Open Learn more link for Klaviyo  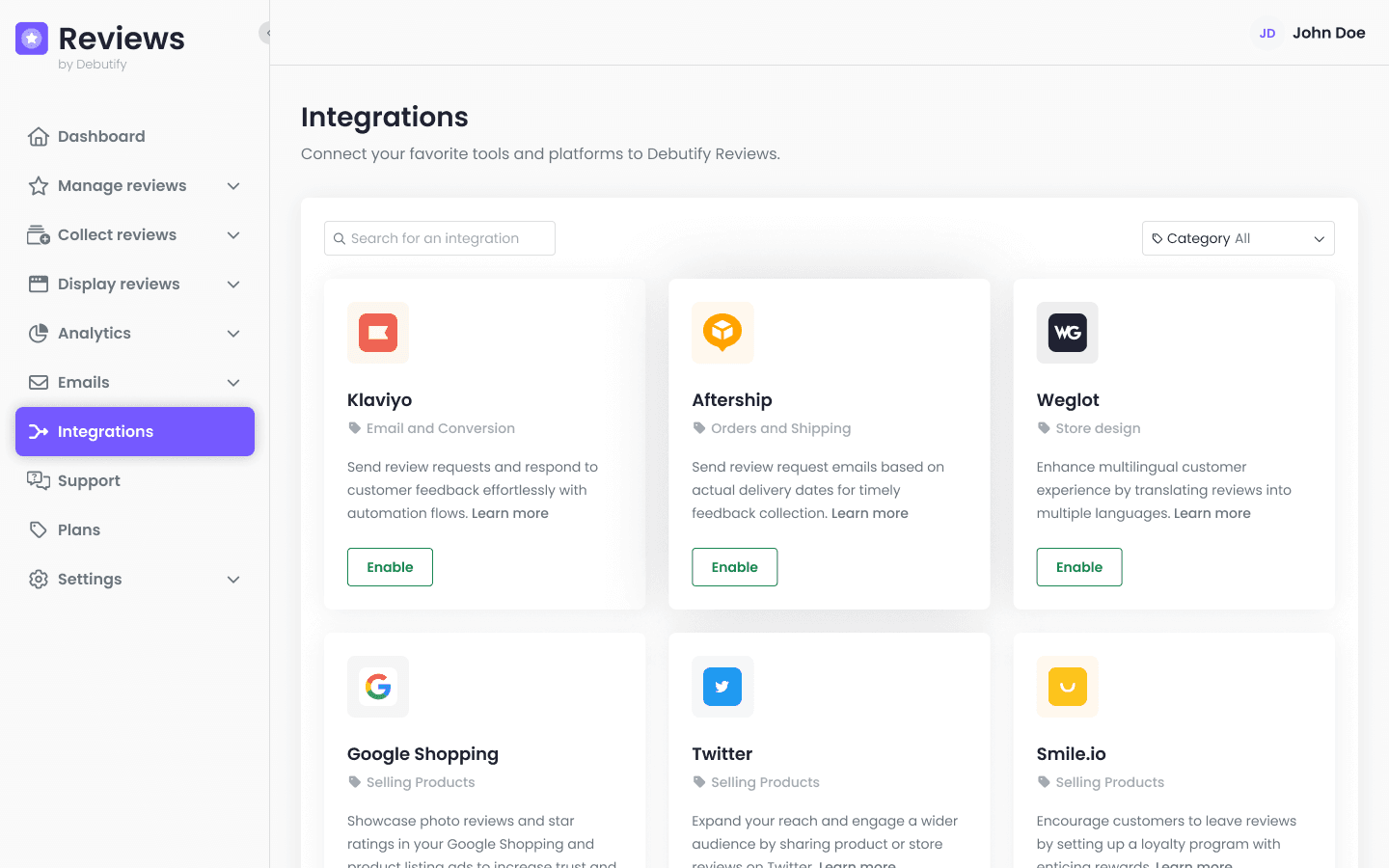point(510,513)
